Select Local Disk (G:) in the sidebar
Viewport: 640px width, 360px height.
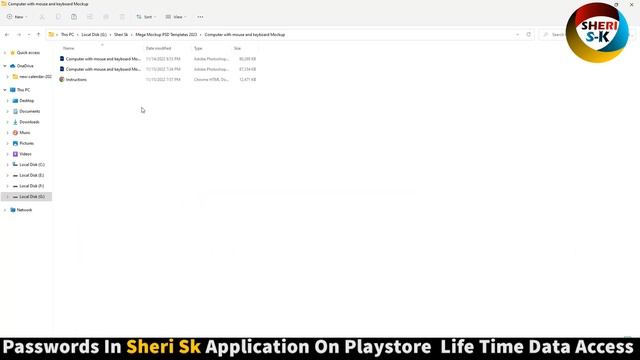coord(28,197)
